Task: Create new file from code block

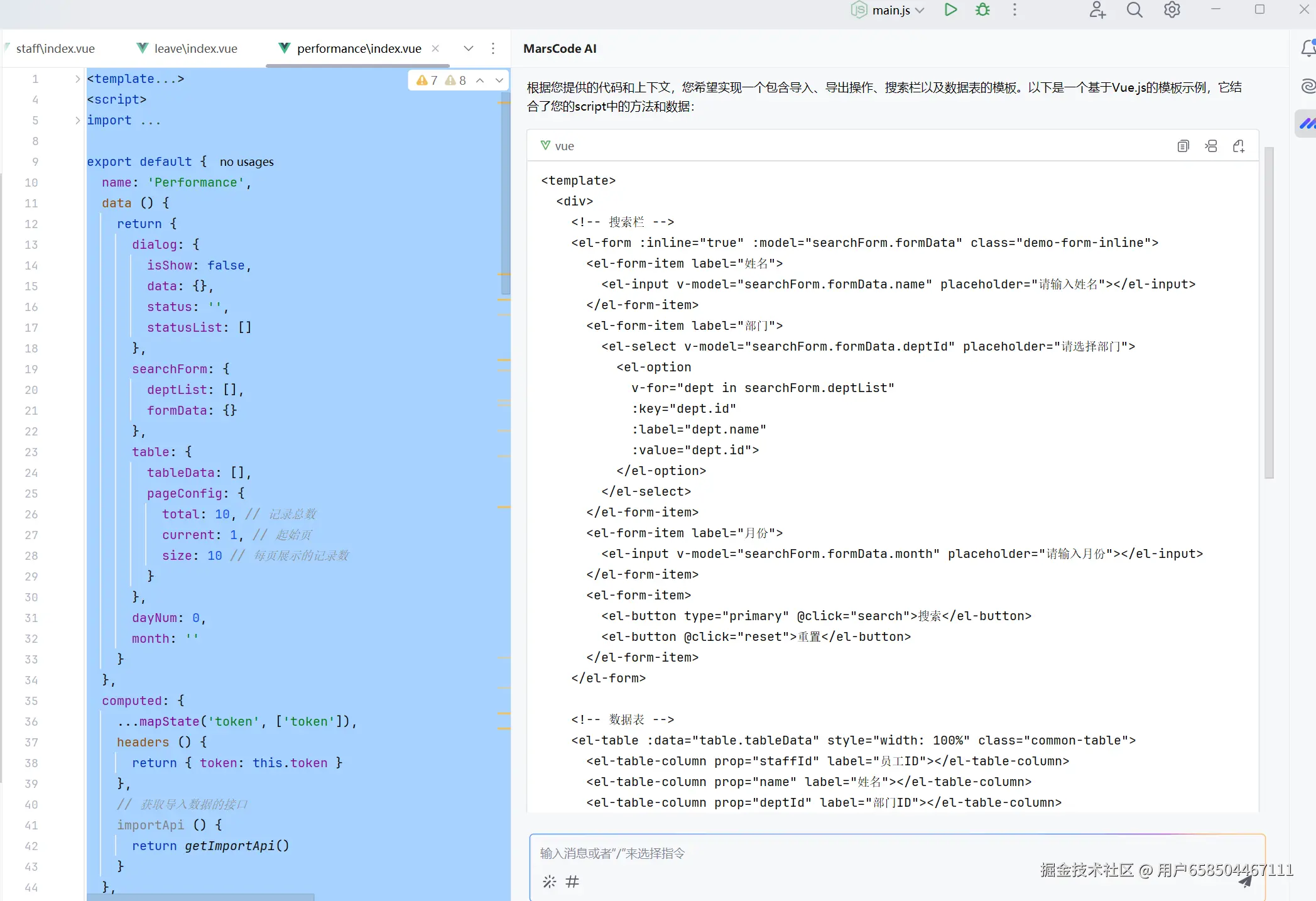Action: point(1239,146)
